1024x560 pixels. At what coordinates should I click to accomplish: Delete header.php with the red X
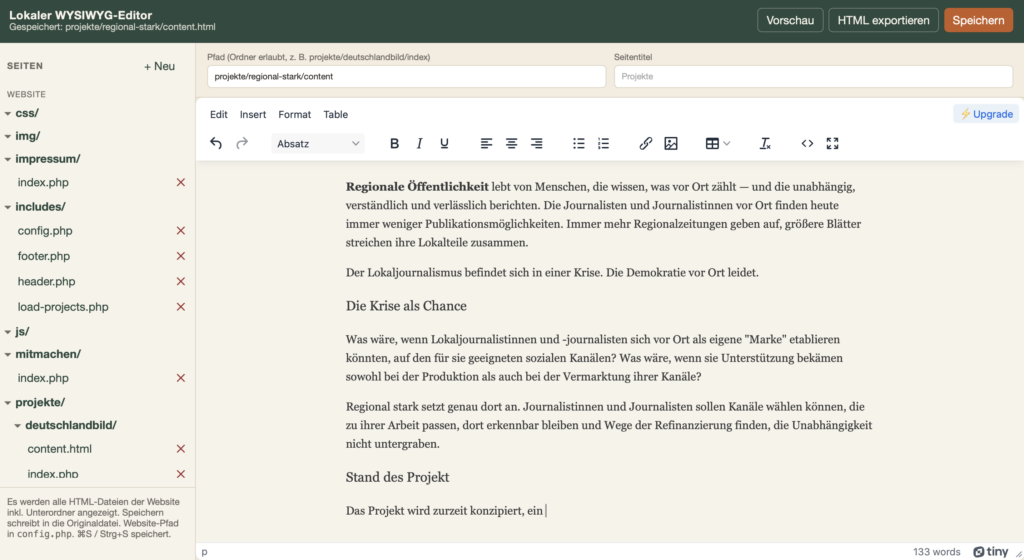coord(181,281)
